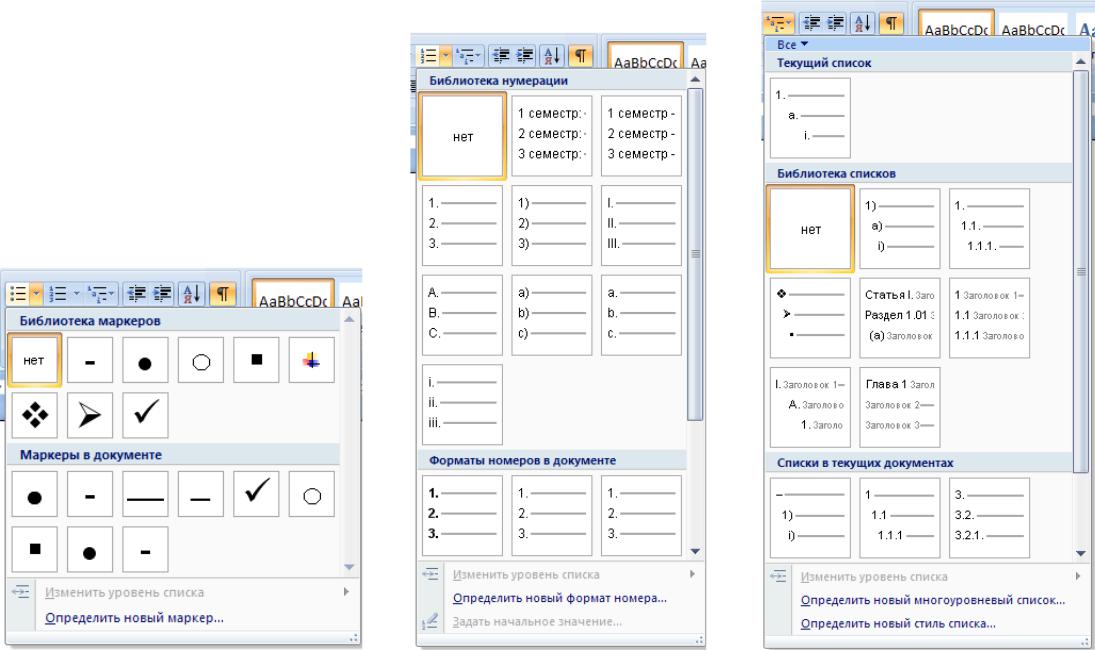Select the 'Статья I. Раздел 1.01' multilevel list

(x=899, y=318)
